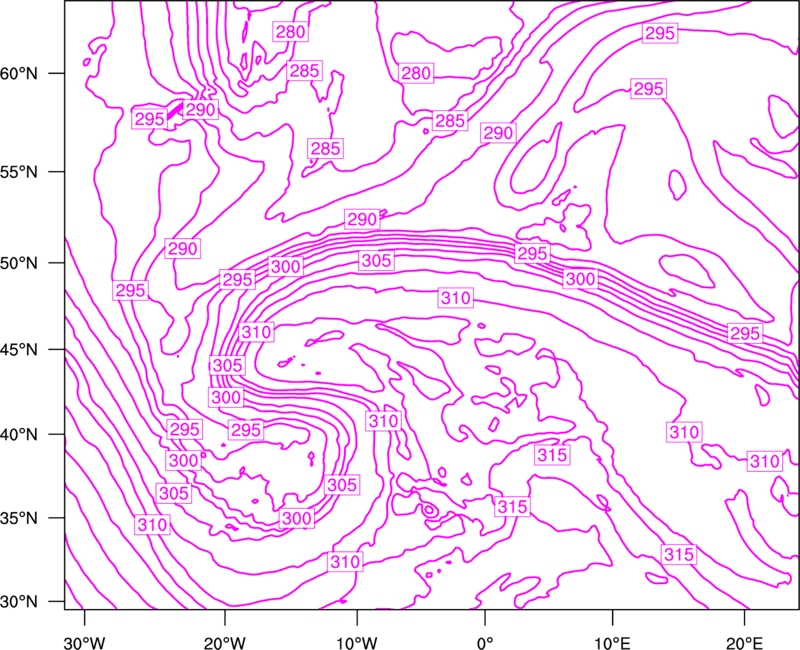This screenshot has height=650, width=800.
Task: Select the 20°W longitude axis label
Action: point(225,643)
